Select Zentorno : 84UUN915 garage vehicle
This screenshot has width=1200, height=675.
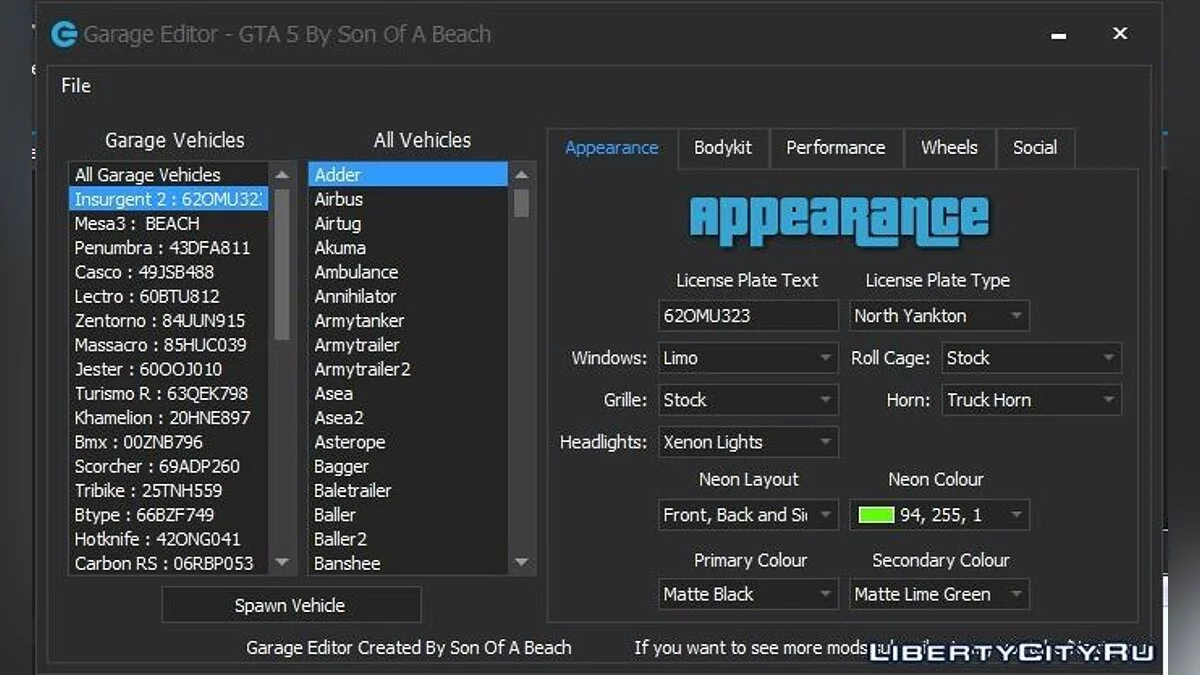(x=168, y=321)
